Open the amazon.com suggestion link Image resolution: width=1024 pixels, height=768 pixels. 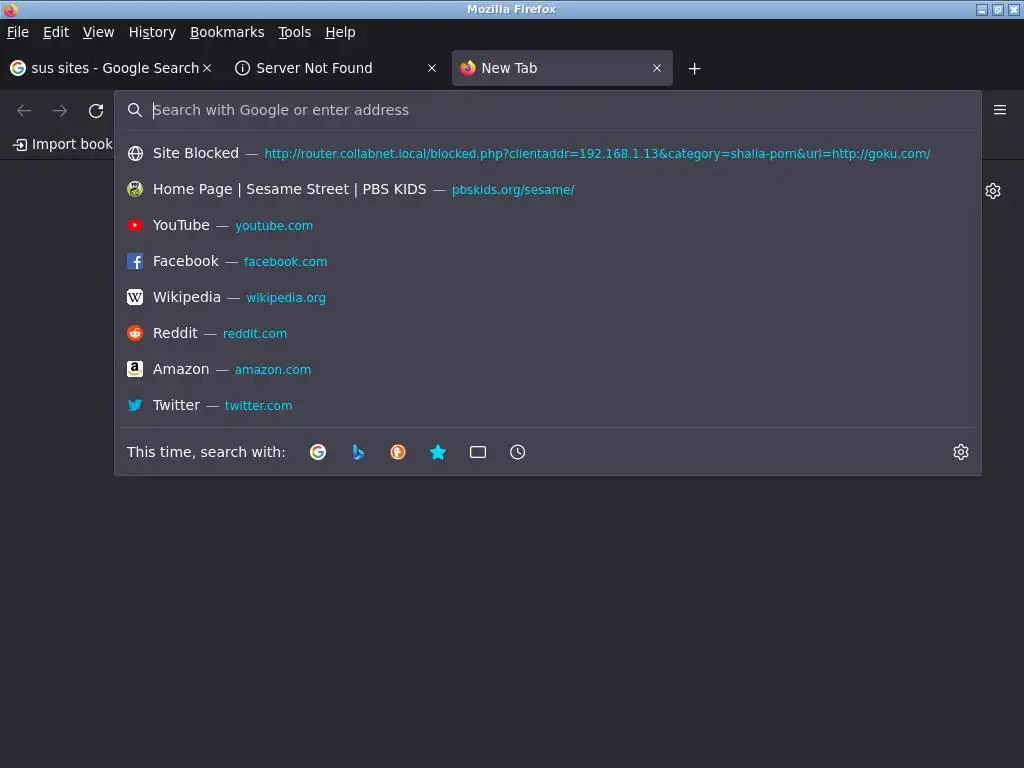point(273,369)
